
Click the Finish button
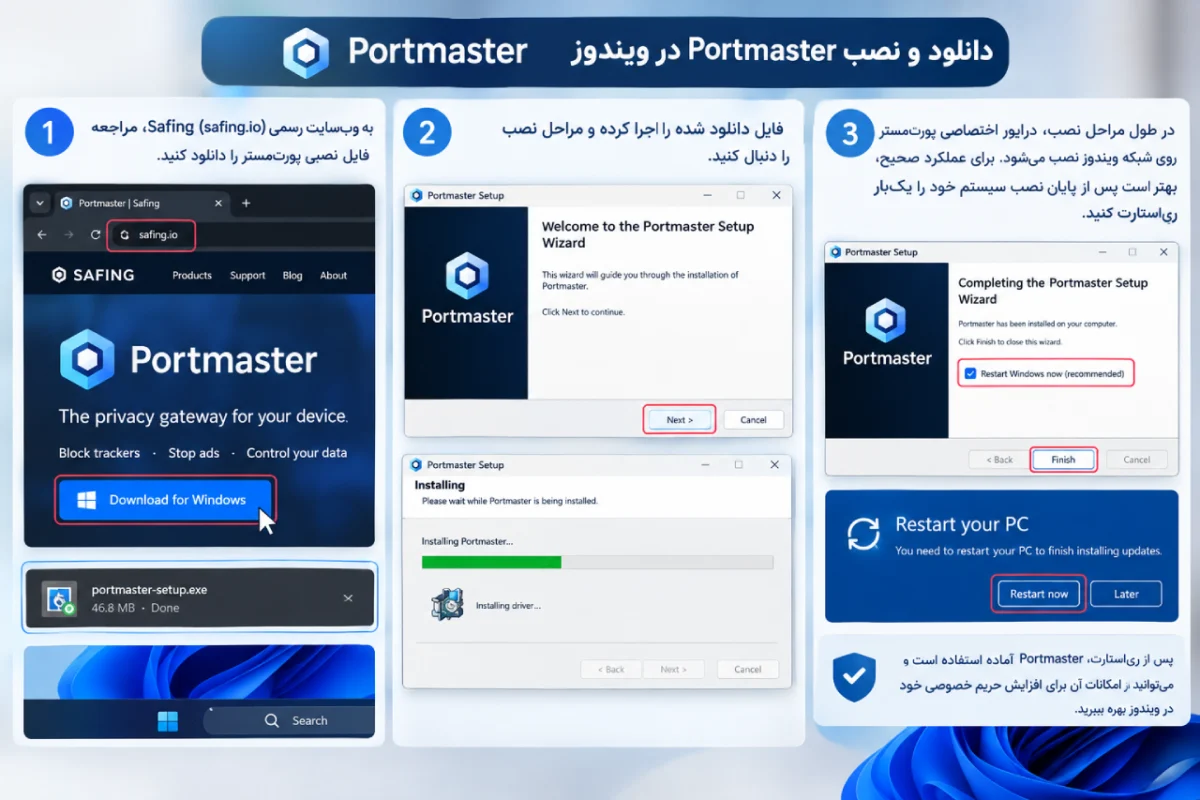click(1063, 460)
